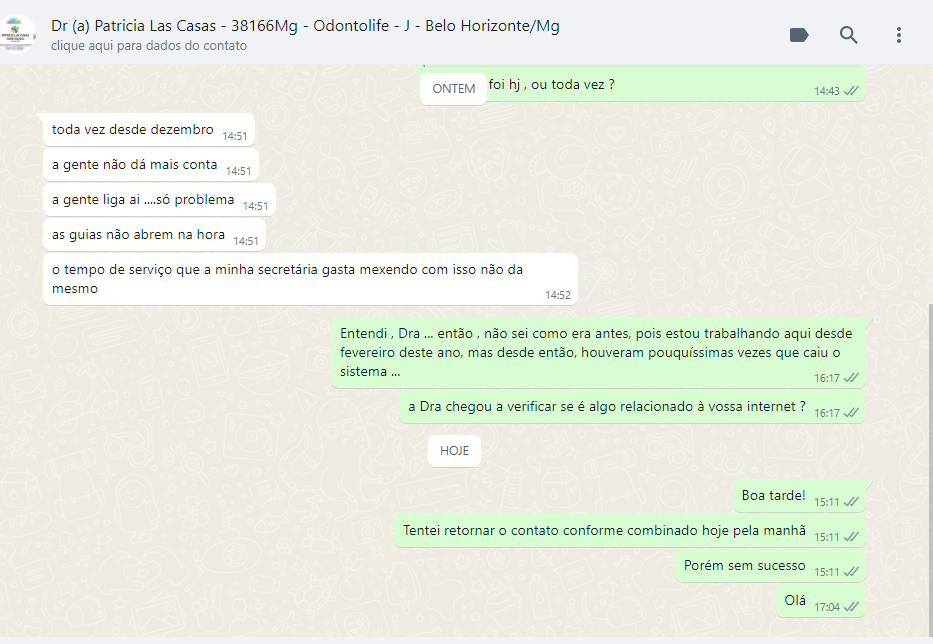Click read receipt ticks on 'Olá' message

pyautogui.click(x=851, y=607)
